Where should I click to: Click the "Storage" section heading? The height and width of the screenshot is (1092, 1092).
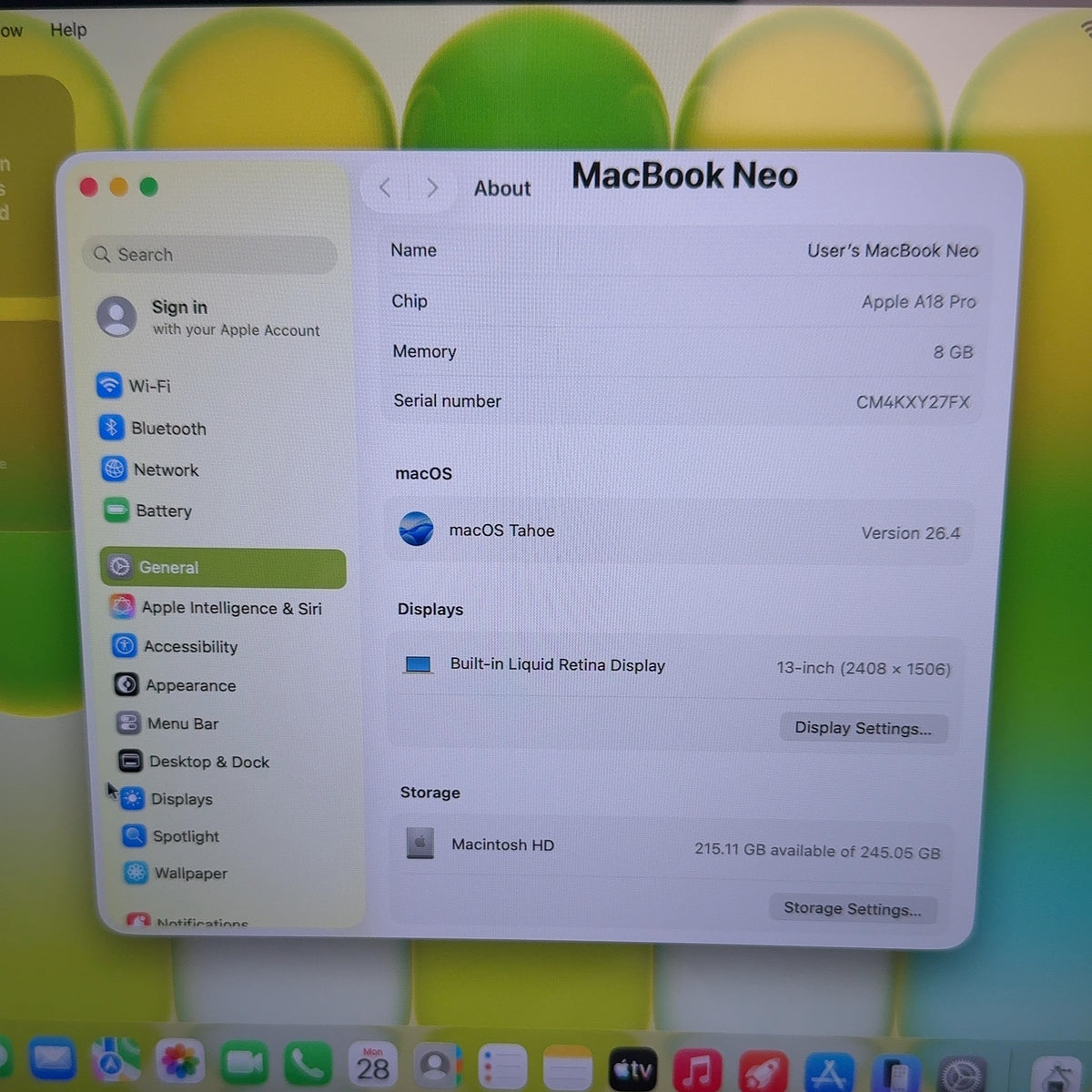point(430,793)
